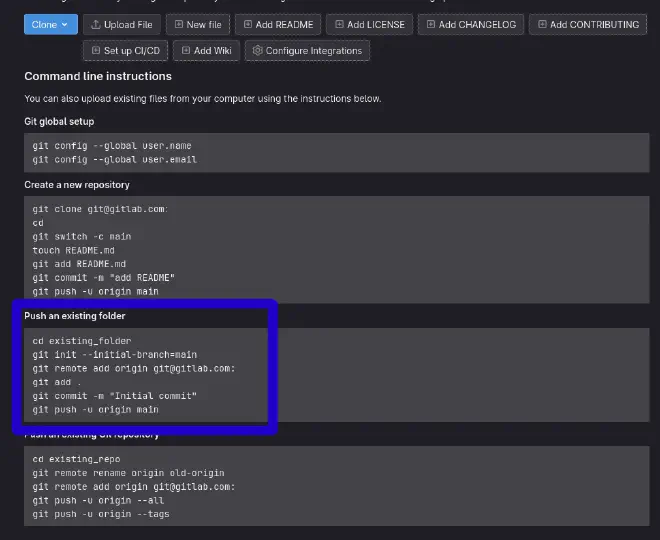This screenshot has width=660, height=540.
Task: Click the 'git init --initial-branch=main' line
Action: (x=114, y=355)
